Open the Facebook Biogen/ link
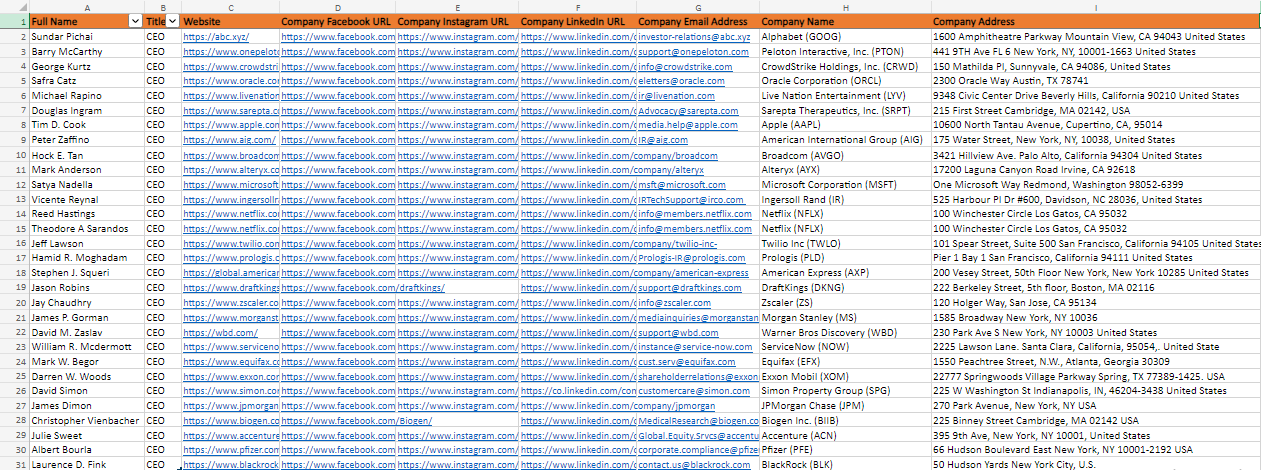 [356, 421]
